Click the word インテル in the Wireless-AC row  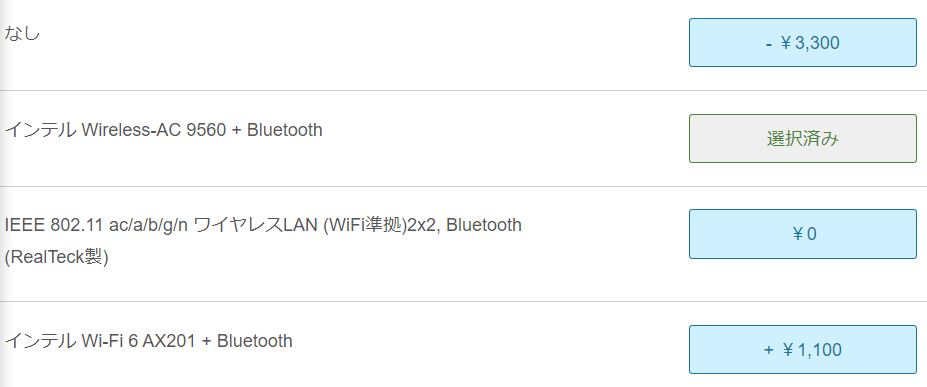[x=40, y=129]
